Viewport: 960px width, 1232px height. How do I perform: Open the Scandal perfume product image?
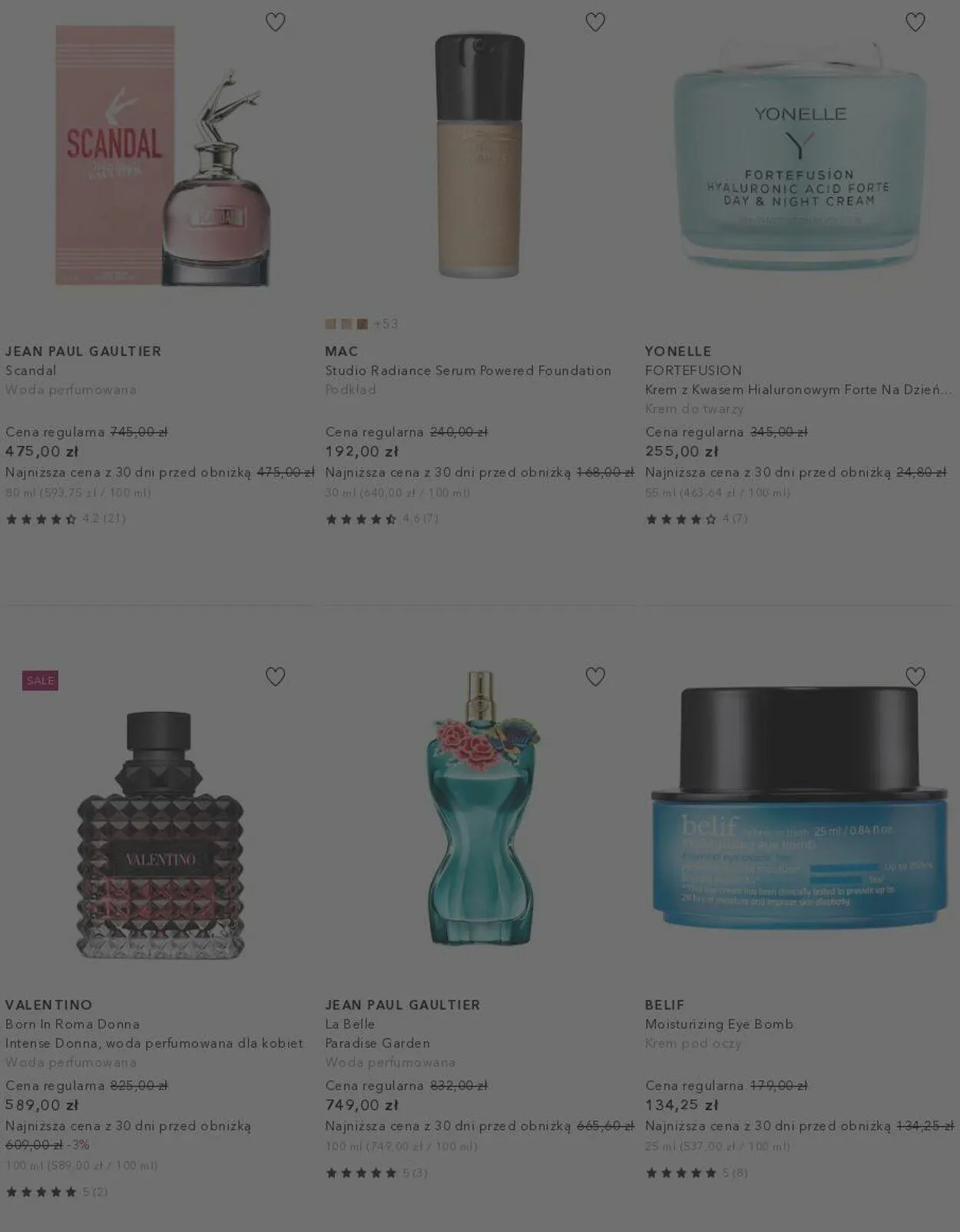(x=162, y=156)
